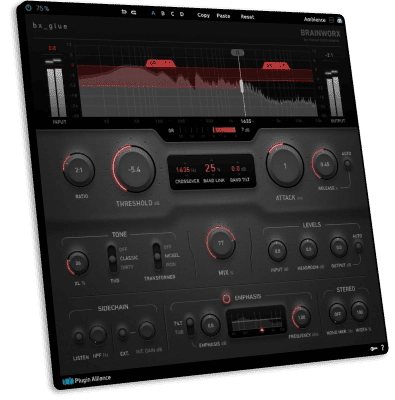395x400 pixels.
Task: Click the crossover line handle at 1635
Action: [241, 85]
